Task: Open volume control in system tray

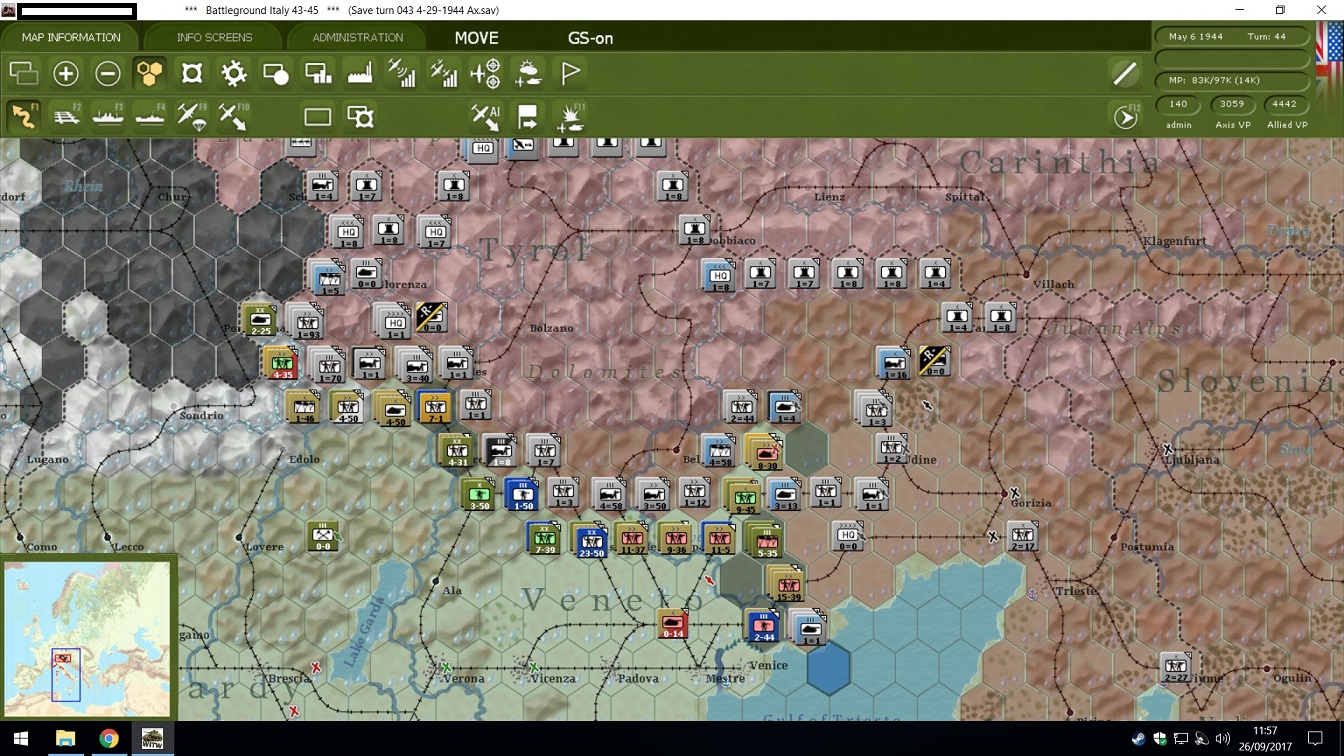Action: 1223,740
